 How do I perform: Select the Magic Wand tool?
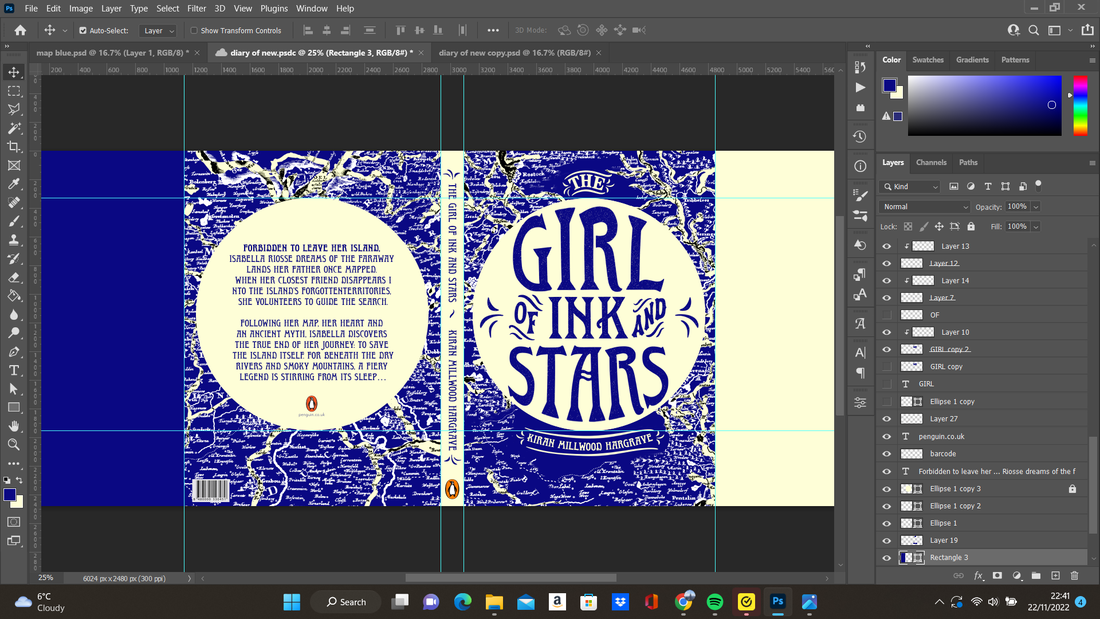[x=14, y=128]
